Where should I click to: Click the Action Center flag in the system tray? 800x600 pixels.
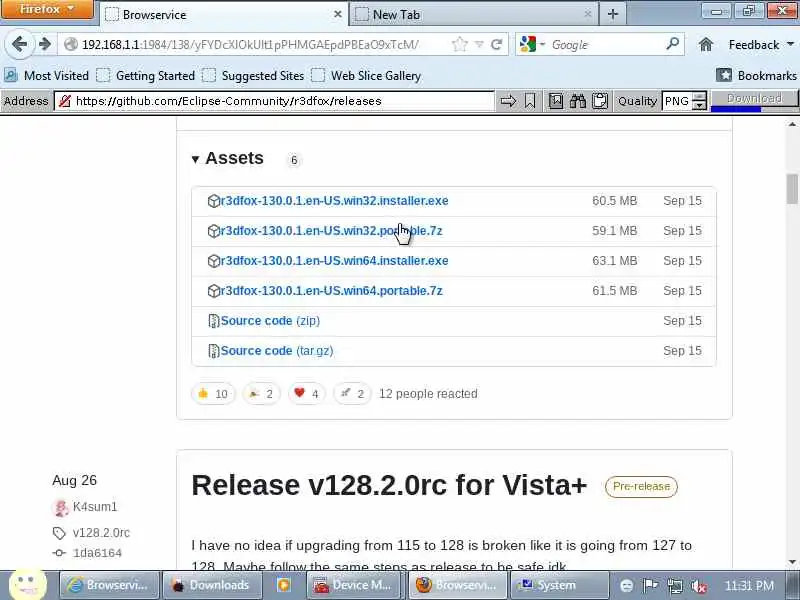tap(650, 585)
